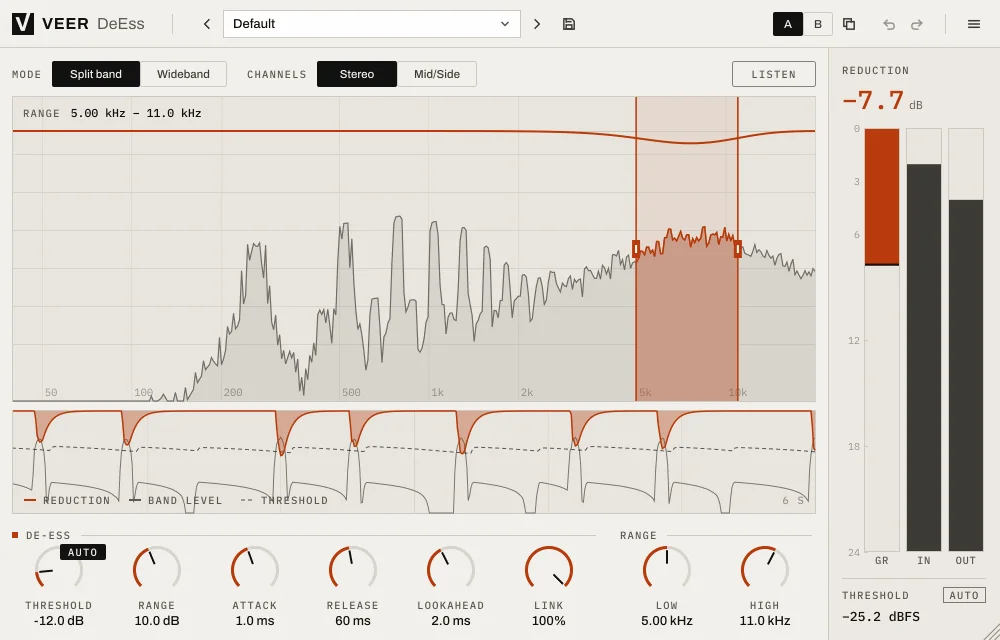
Task: Click the 11.0 kHz high value
Action: click(765, 621)
